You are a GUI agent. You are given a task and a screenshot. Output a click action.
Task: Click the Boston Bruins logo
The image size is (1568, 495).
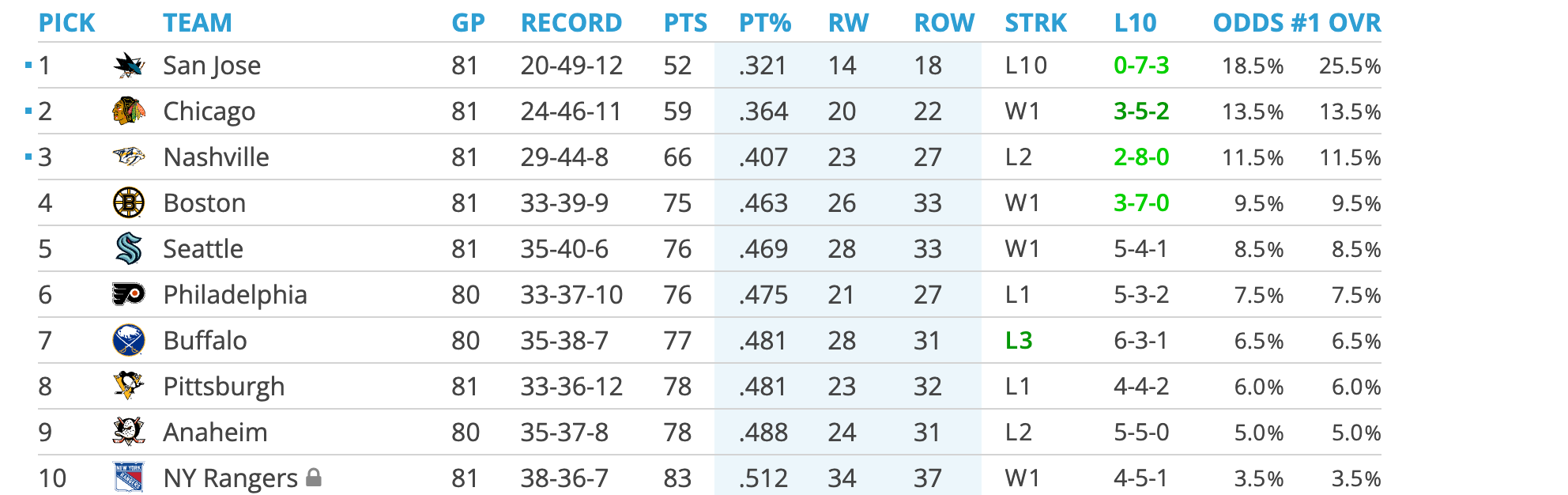pyautogui.click(x=128, y=203)
